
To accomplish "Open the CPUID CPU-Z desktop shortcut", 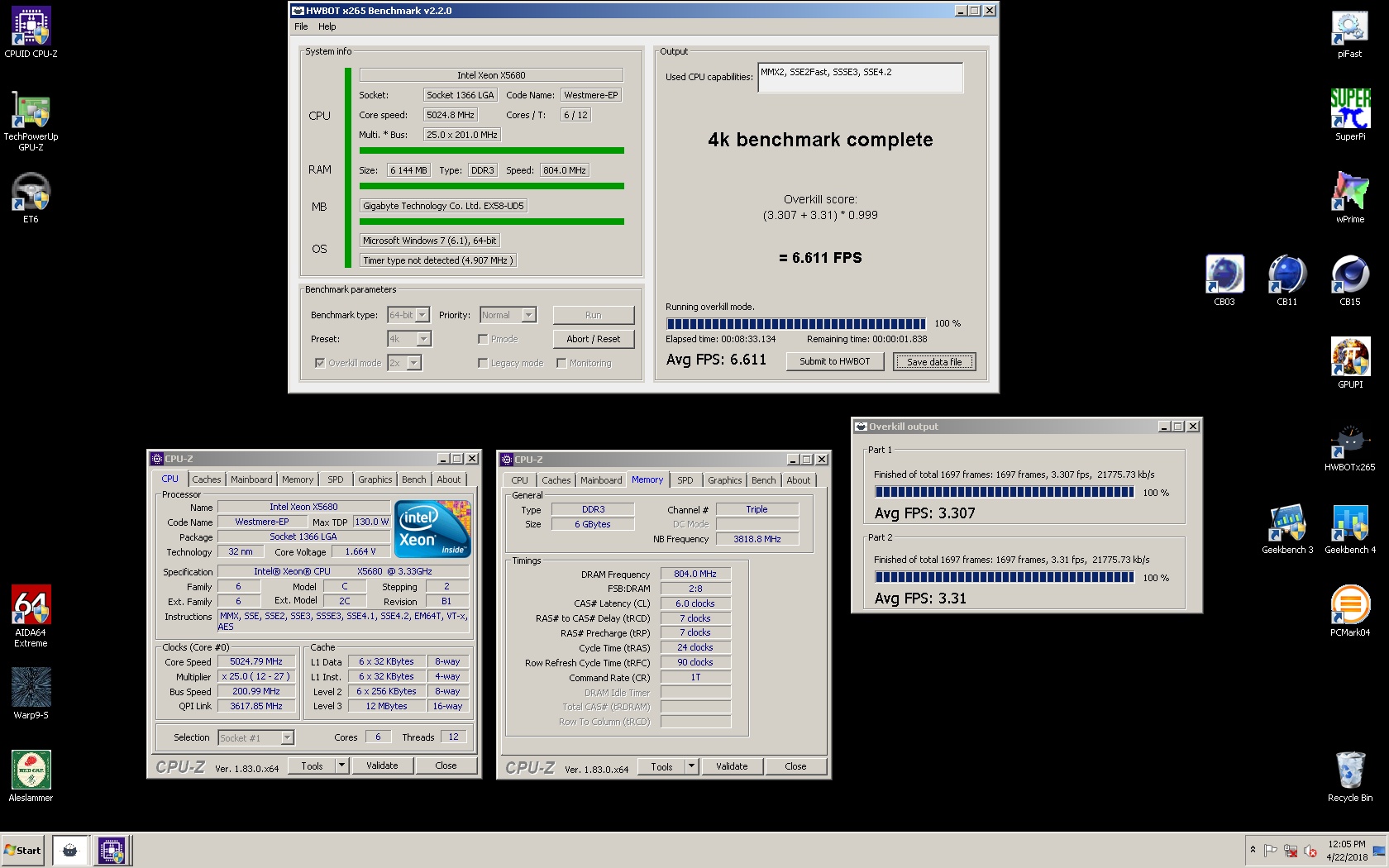I will tap(31, 33).
